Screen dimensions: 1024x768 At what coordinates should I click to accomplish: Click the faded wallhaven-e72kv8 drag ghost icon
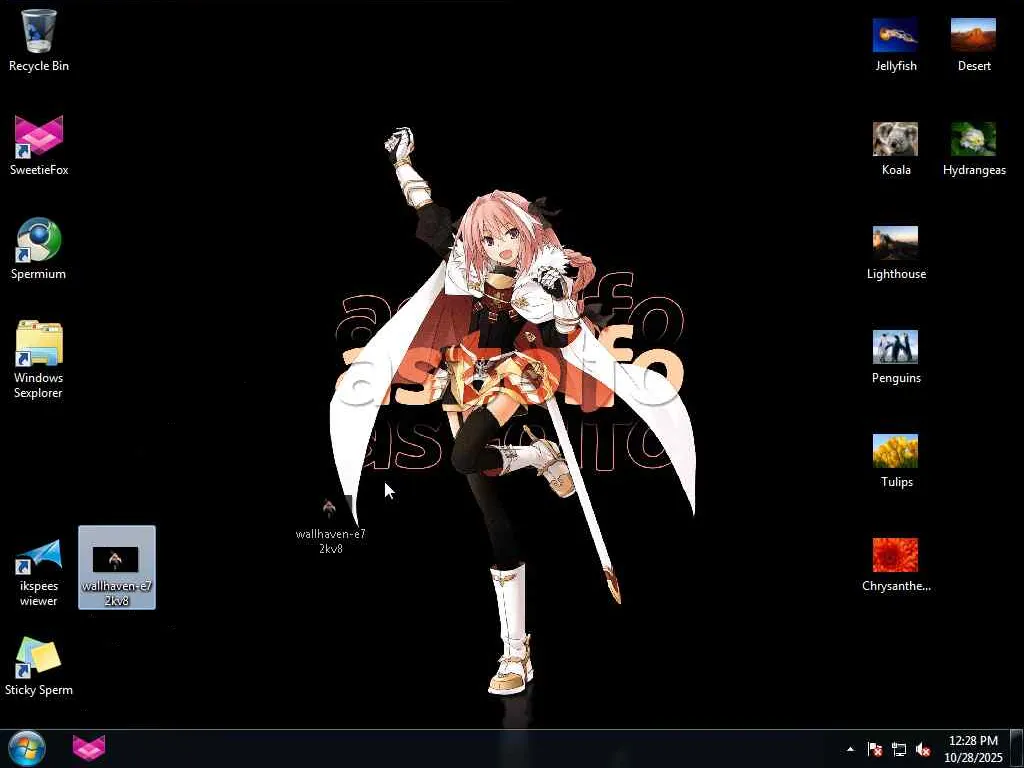[x=330, y=526]
